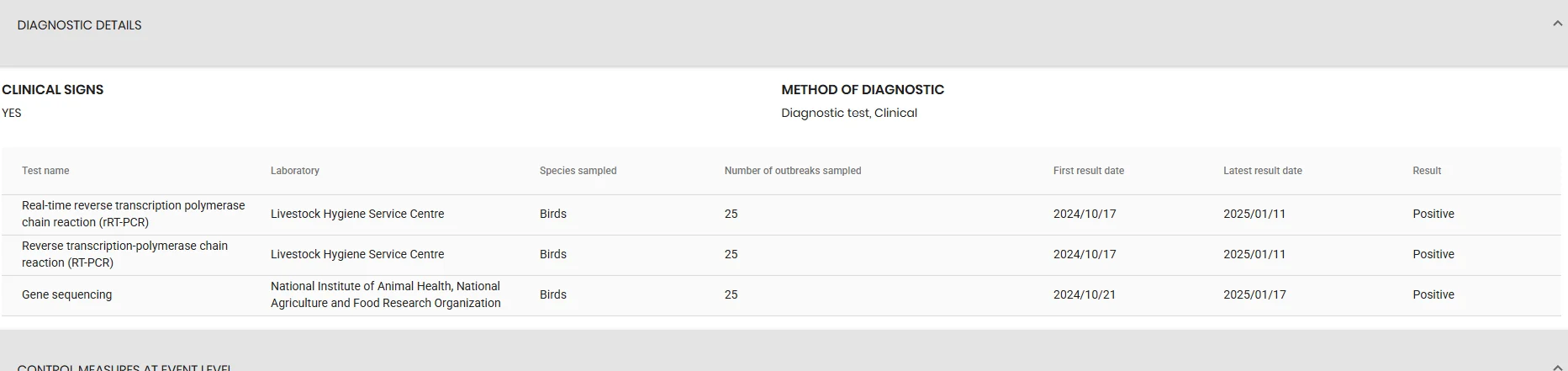Sort by Number of outbreaks sampled header

point(793,171)
